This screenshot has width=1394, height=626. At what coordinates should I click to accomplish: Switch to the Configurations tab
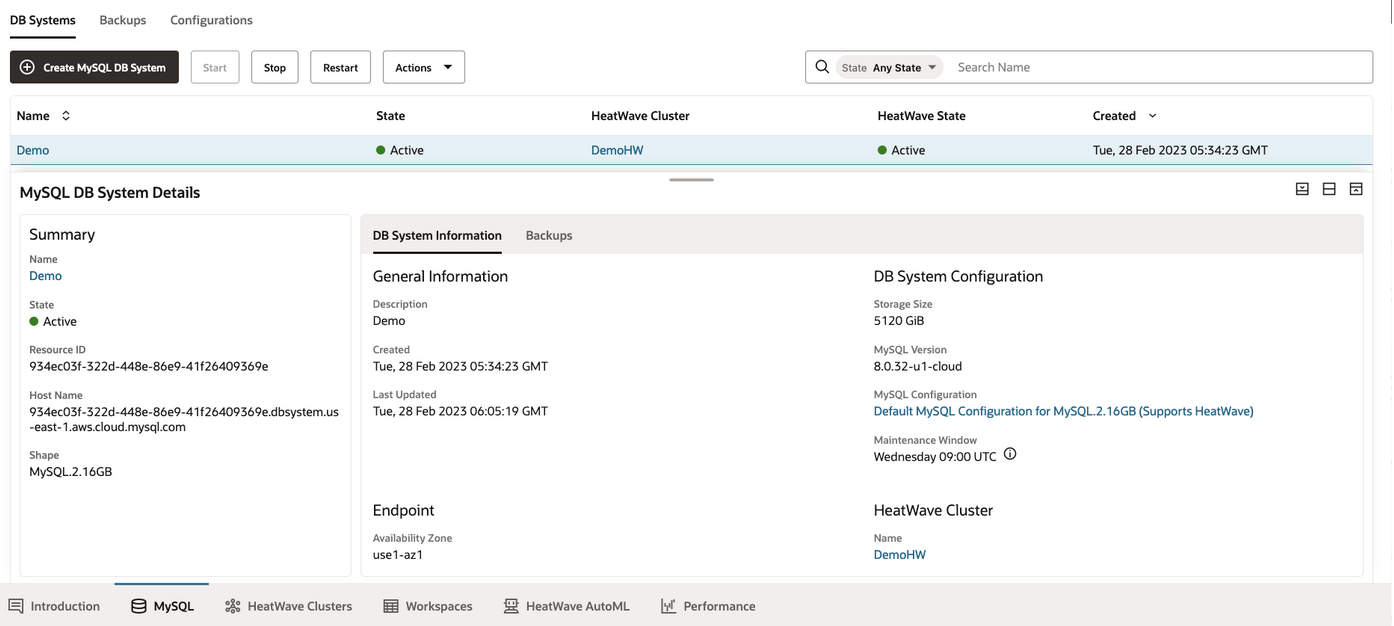tap(211, 20)
